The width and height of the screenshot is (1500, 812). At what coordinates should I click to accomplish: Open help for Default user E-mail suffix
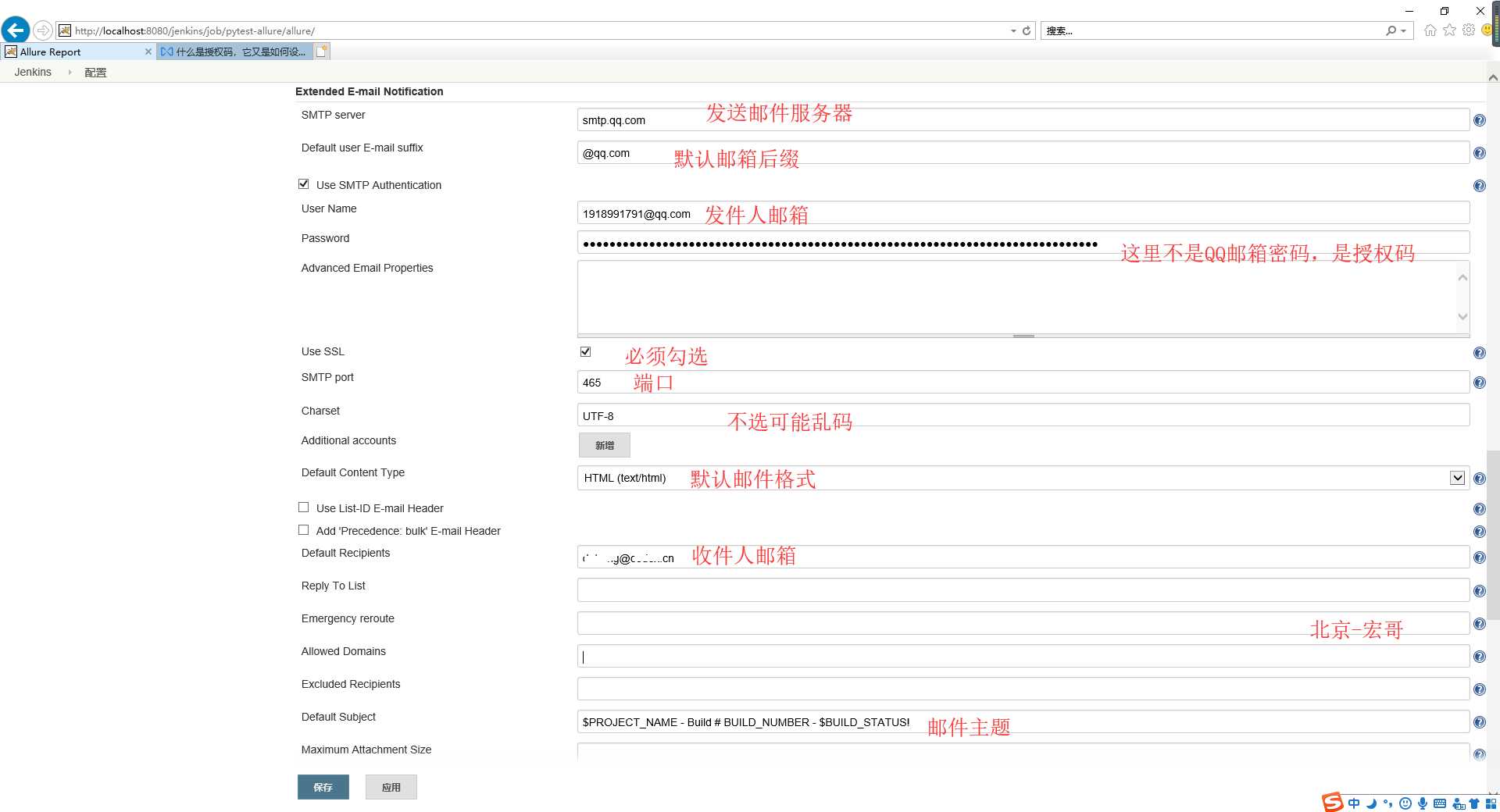coord(1479,153)
